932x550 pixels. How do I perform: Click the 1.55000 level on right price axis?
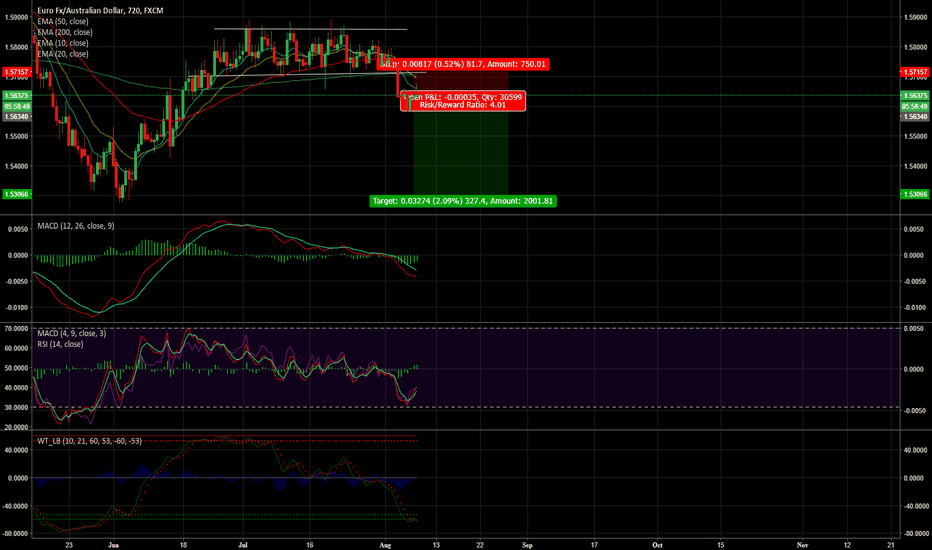point(915,136)
